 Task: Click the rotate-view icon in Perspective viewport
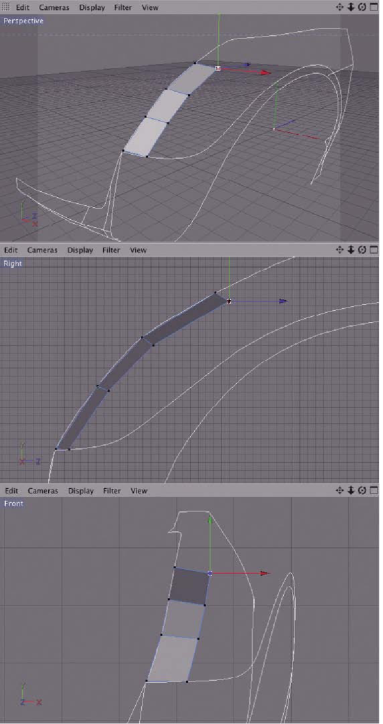(x=362, y=7)
